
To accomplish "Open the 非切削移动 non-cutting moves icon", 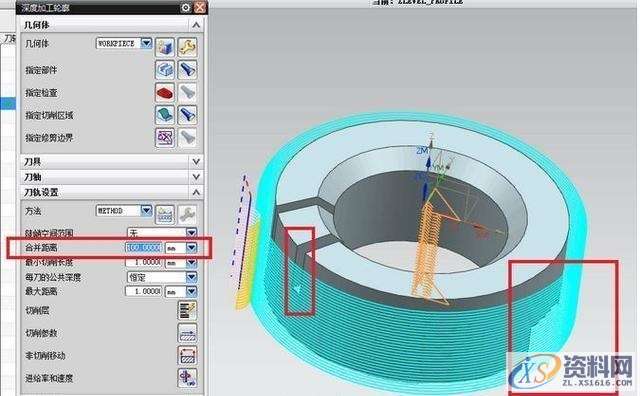I will click(x=187, y=356).
